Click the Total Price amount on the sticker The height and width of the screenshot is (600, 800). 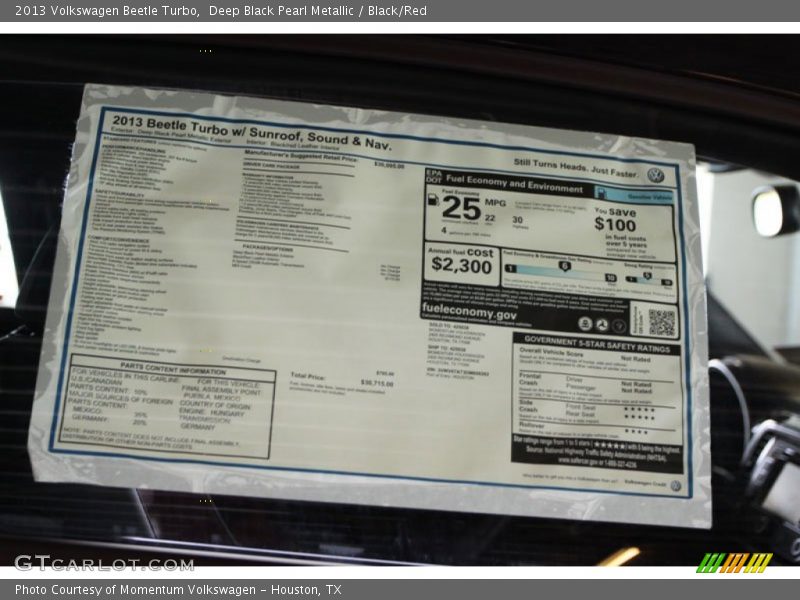click(377, 382)
